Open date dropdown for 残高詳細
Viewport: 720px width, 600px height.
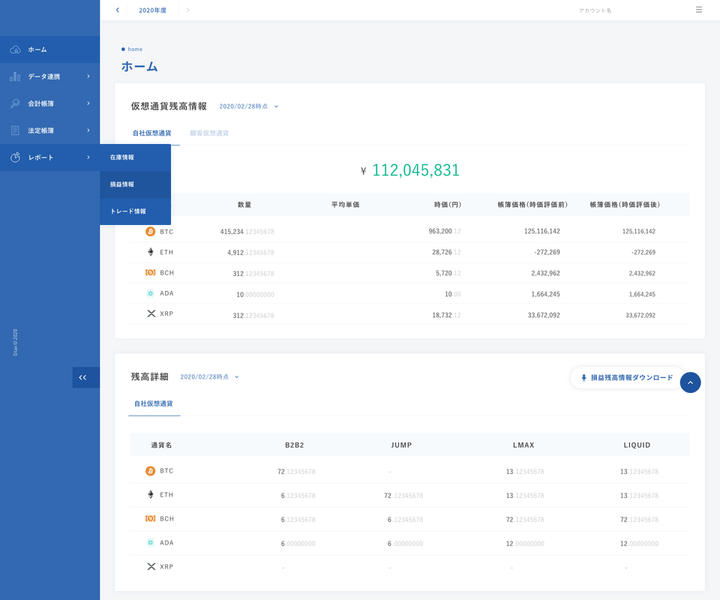click(x=210, y=377)
